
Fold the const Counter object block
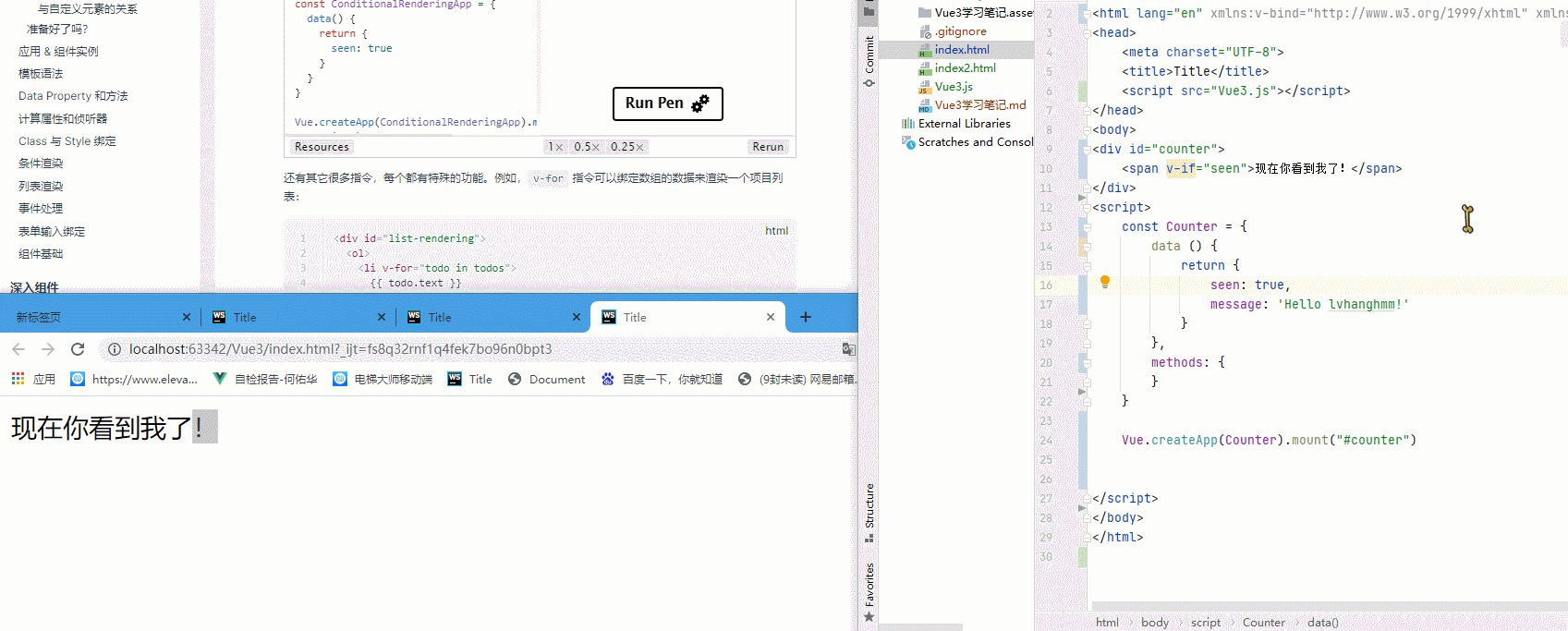[1087, 226]
